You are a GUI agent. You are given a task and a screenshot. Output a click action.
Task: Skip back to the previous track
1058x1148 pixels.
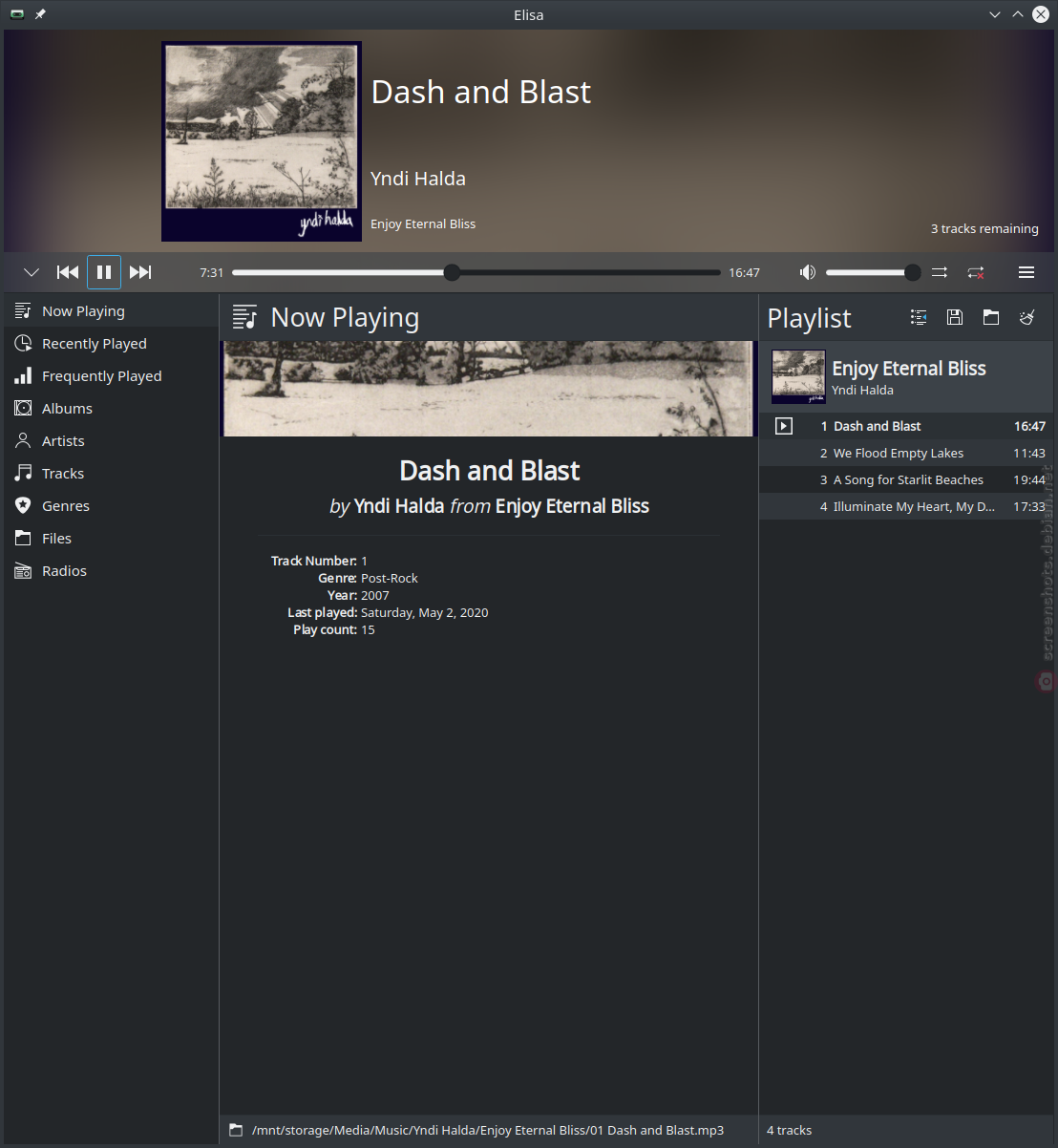[68, 272]
